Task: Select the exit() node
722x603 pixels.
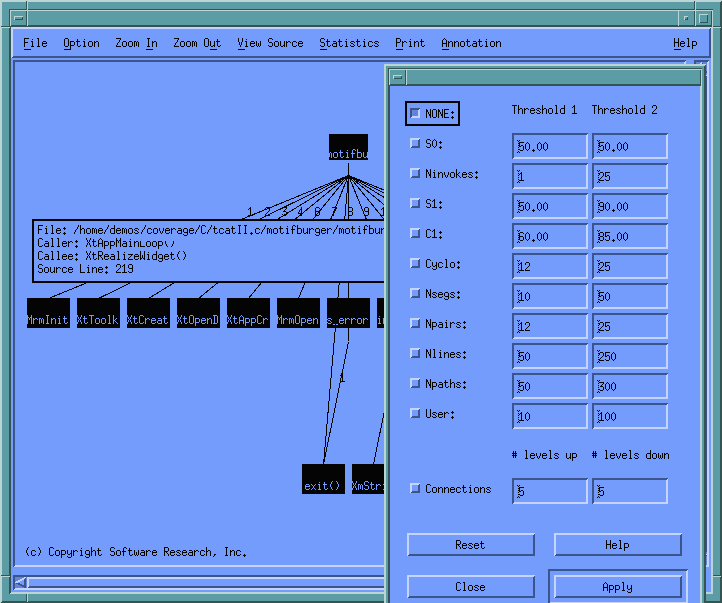Action: click(323, 479)
